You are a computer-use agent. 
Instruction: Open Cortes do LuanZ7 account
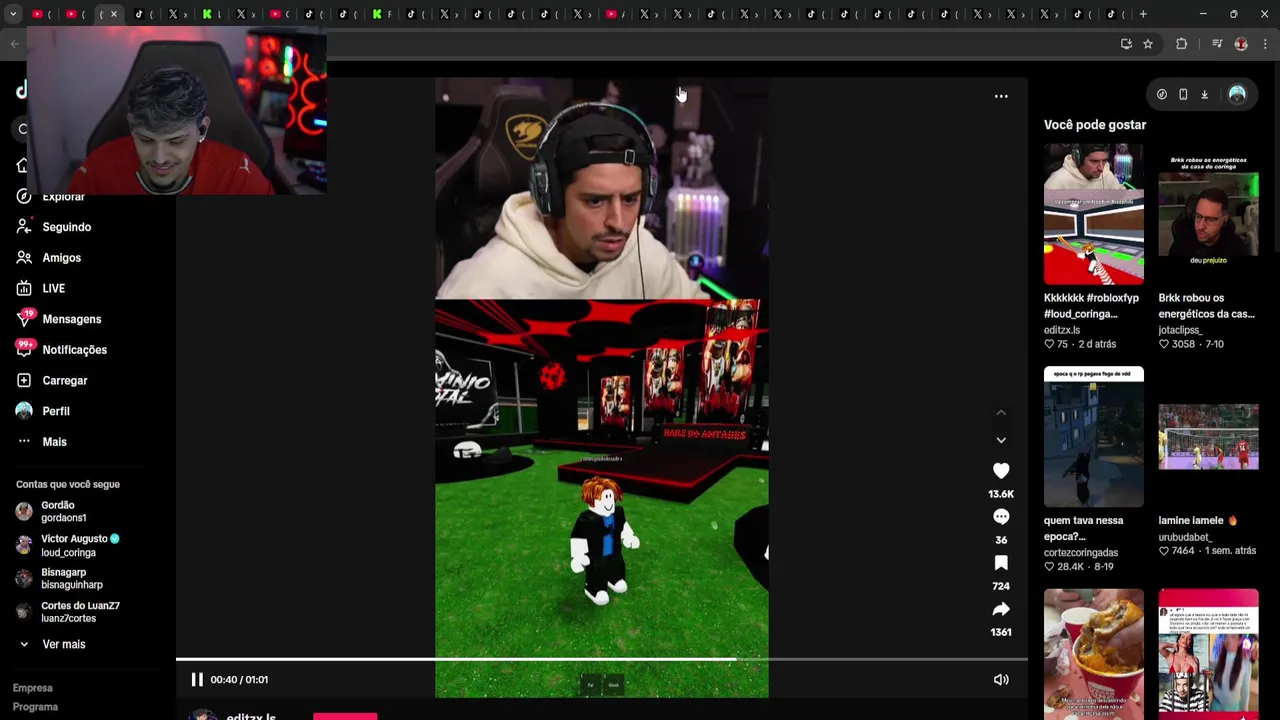(x=68, y=612)
